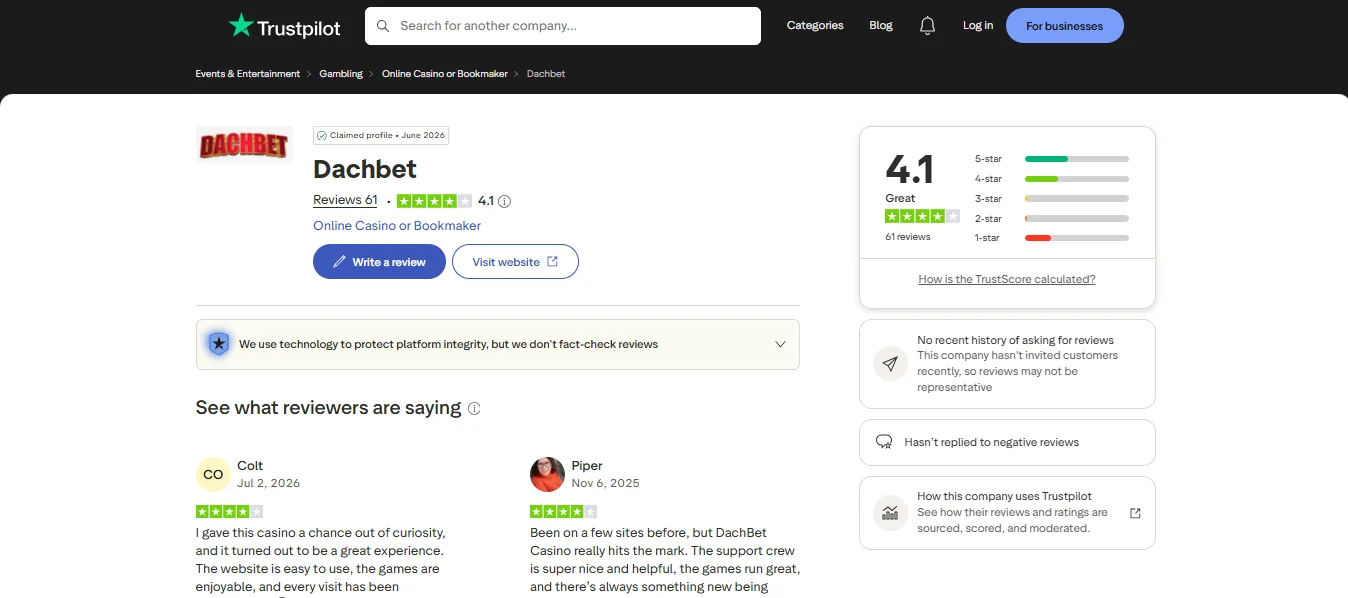Click the For businesses button
Image resolution: width=1348 pixels, height=598 pixels.
[1065, 26]
